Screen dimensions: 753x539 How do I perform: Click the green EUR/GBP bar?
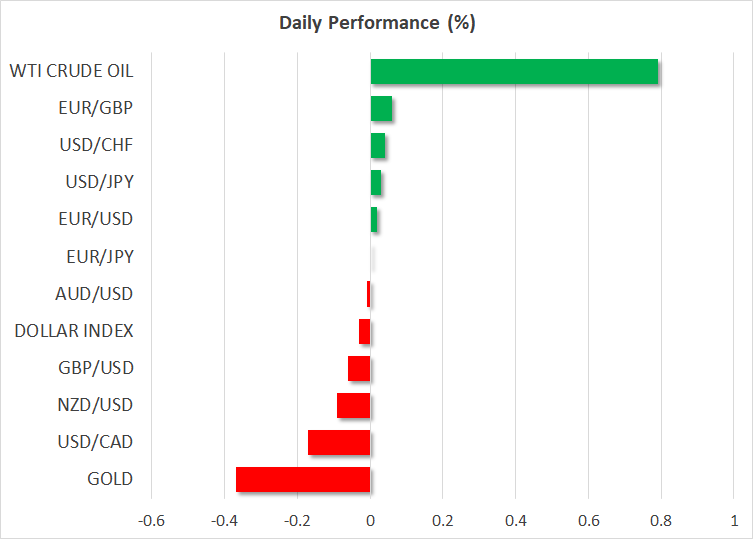pyautogui.click(x=381, y=108)
